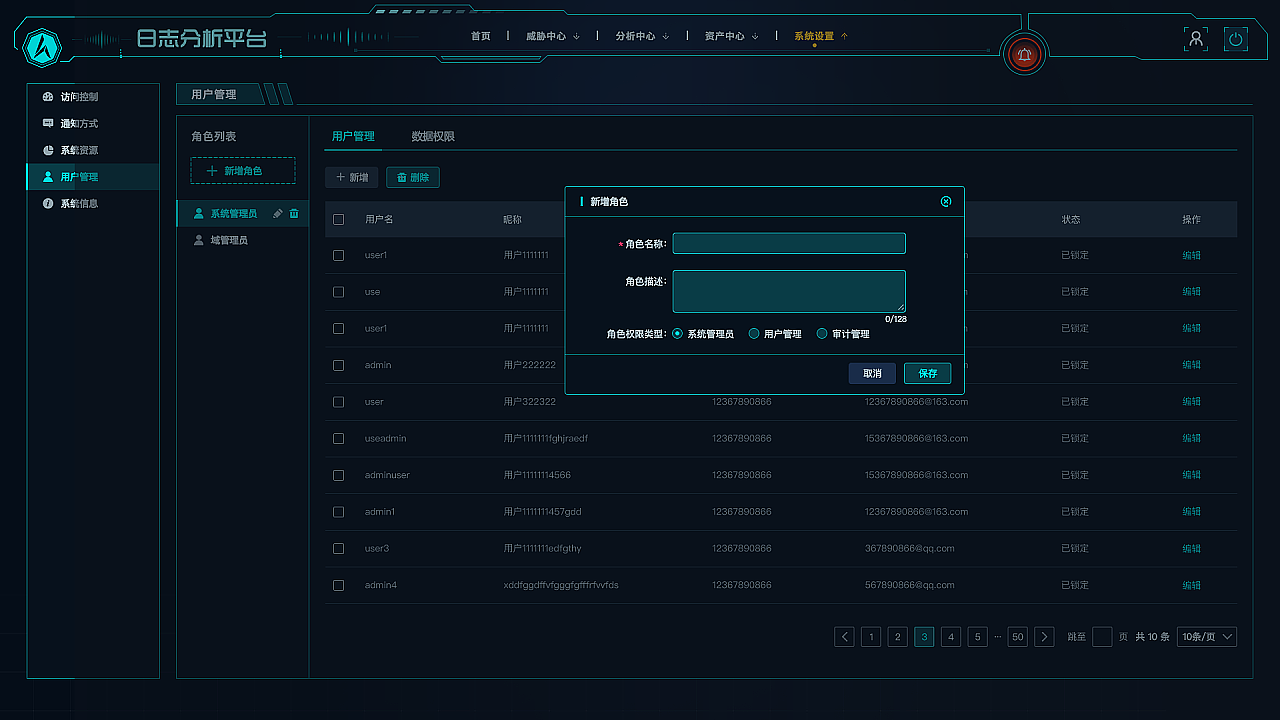Image resolution: width=1280 pixels, height=720 pixels.
Task: Click the 新增 button
Action: pyautogui.click(x=352, y=177)
